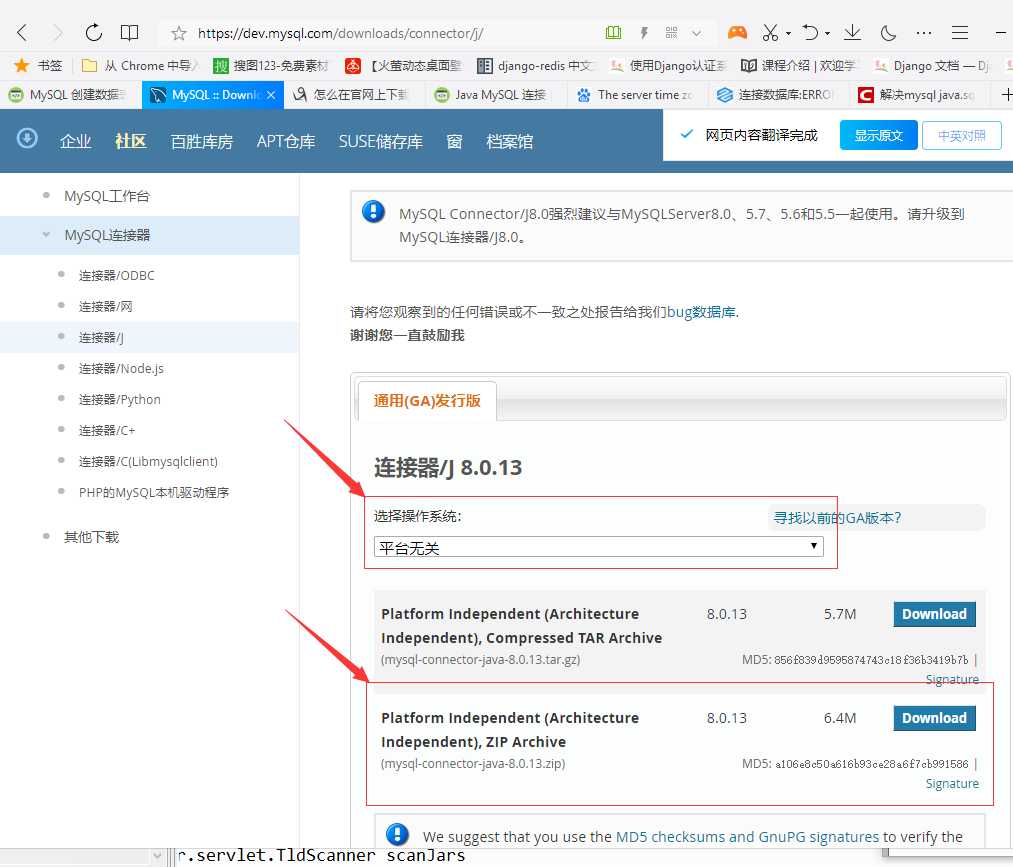This screenshot has width=1013, height=867.
Task: Expand the undo icon dropdown arrow
Action: (x=827, y=33)
